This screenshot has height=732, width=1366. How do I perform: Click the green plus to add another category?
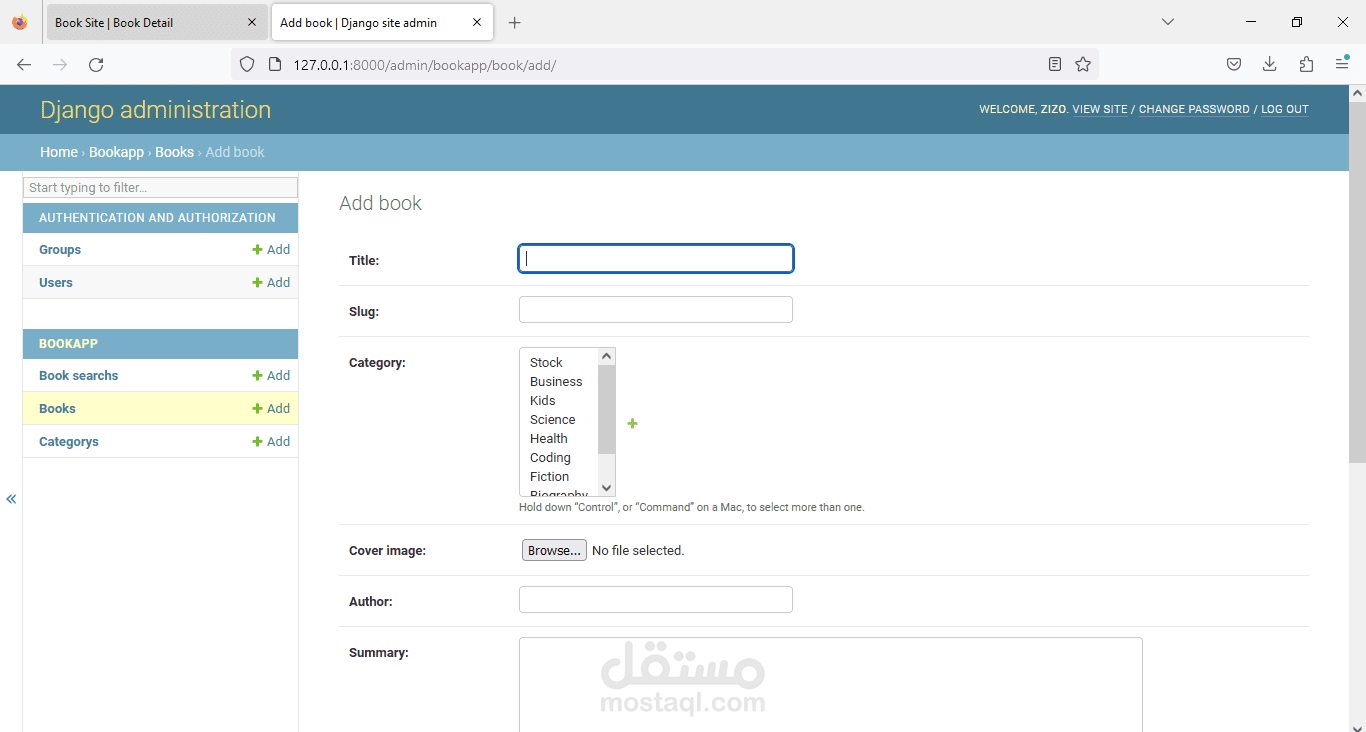click(632, 424)
